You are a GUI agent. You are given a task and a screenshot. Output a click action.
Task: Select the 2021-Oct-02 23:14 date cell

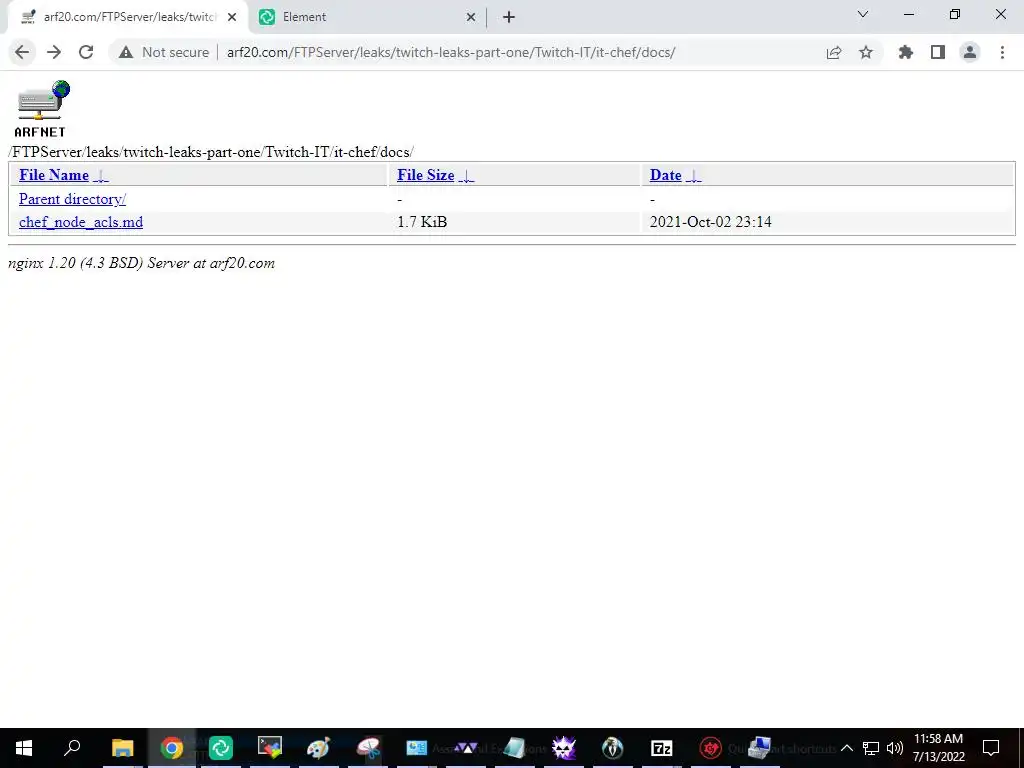711,222
